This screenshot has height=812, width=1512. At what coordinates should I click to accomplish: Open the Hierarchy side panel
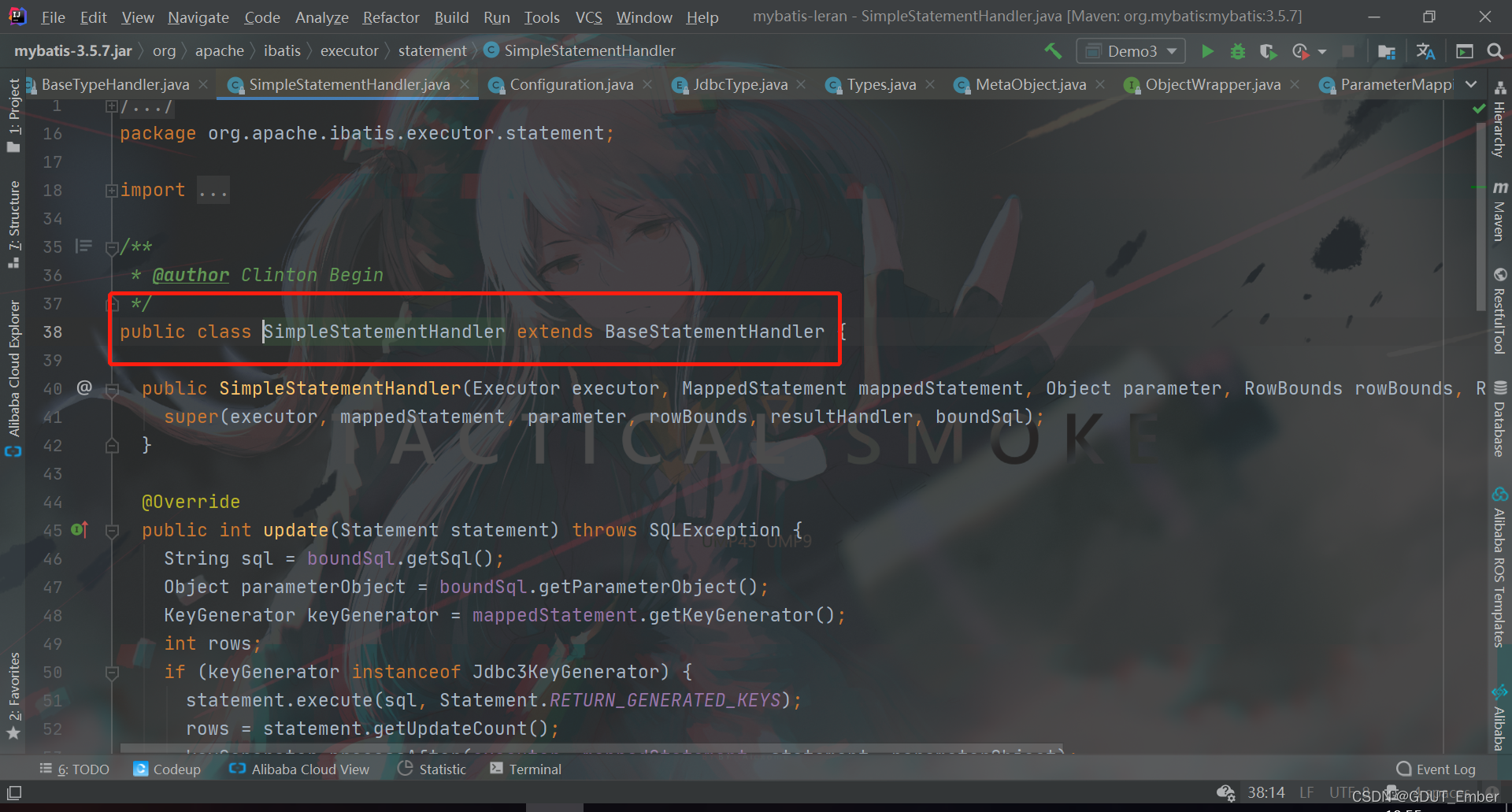[1500, 120]
